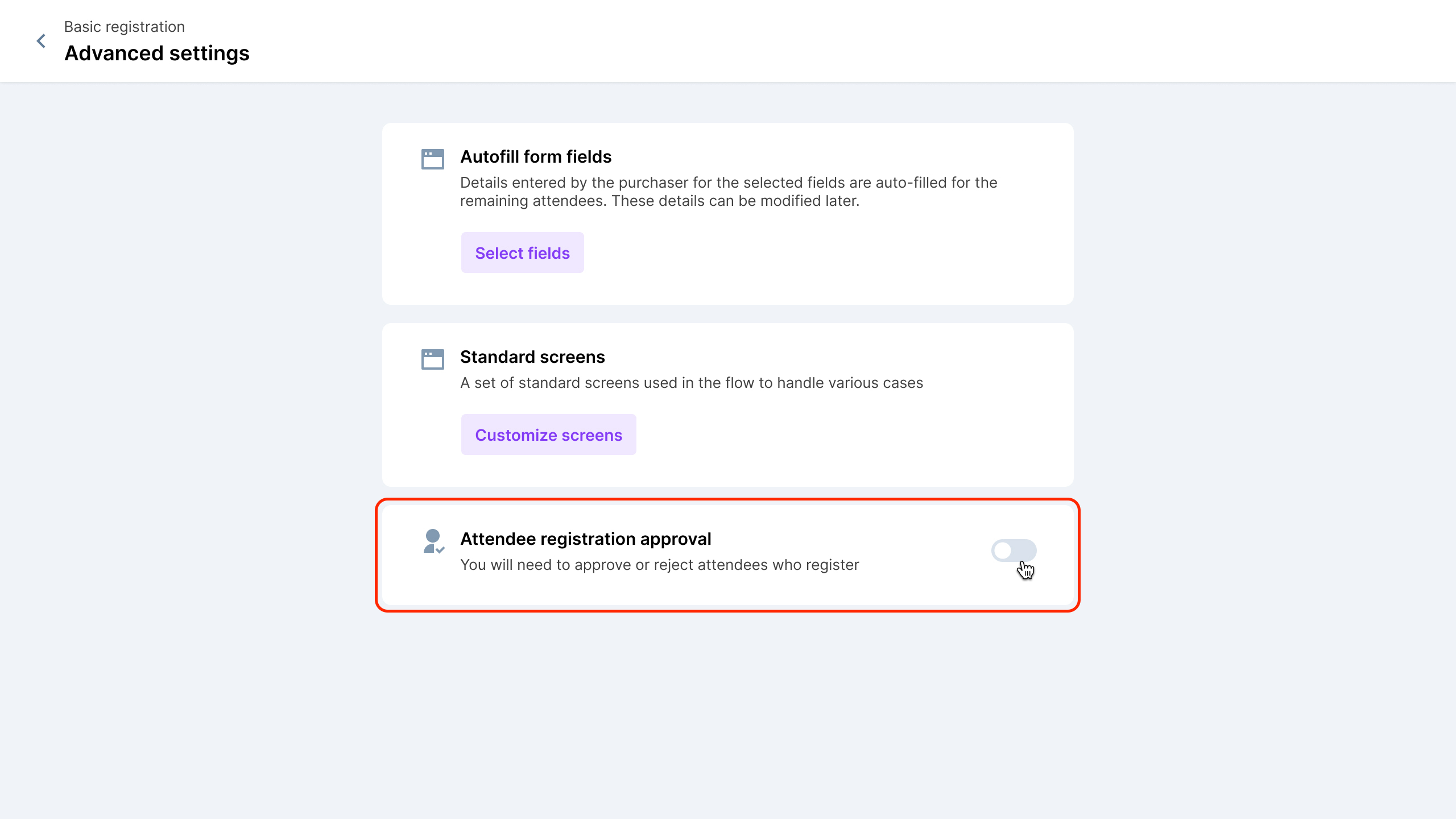
Task: Click the back arrow in the header
Action: coord(41,41)
